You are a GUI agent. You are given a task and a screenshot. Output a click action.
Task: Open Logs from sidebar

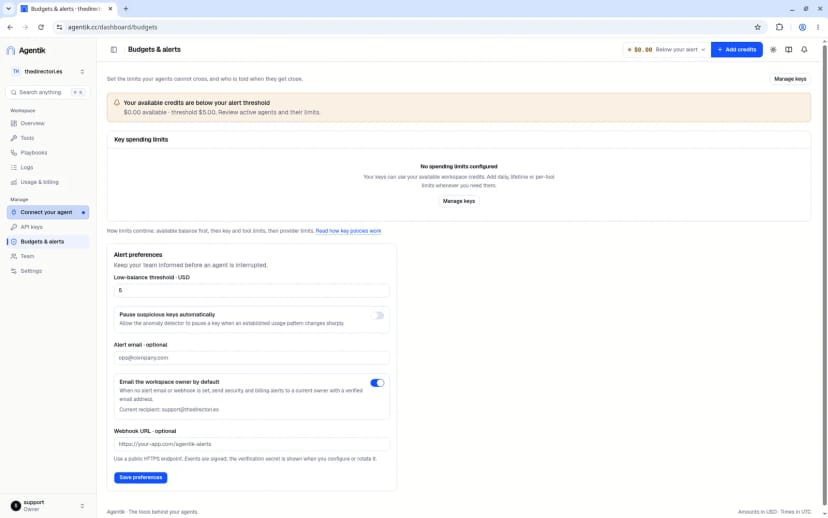[48, 167]
